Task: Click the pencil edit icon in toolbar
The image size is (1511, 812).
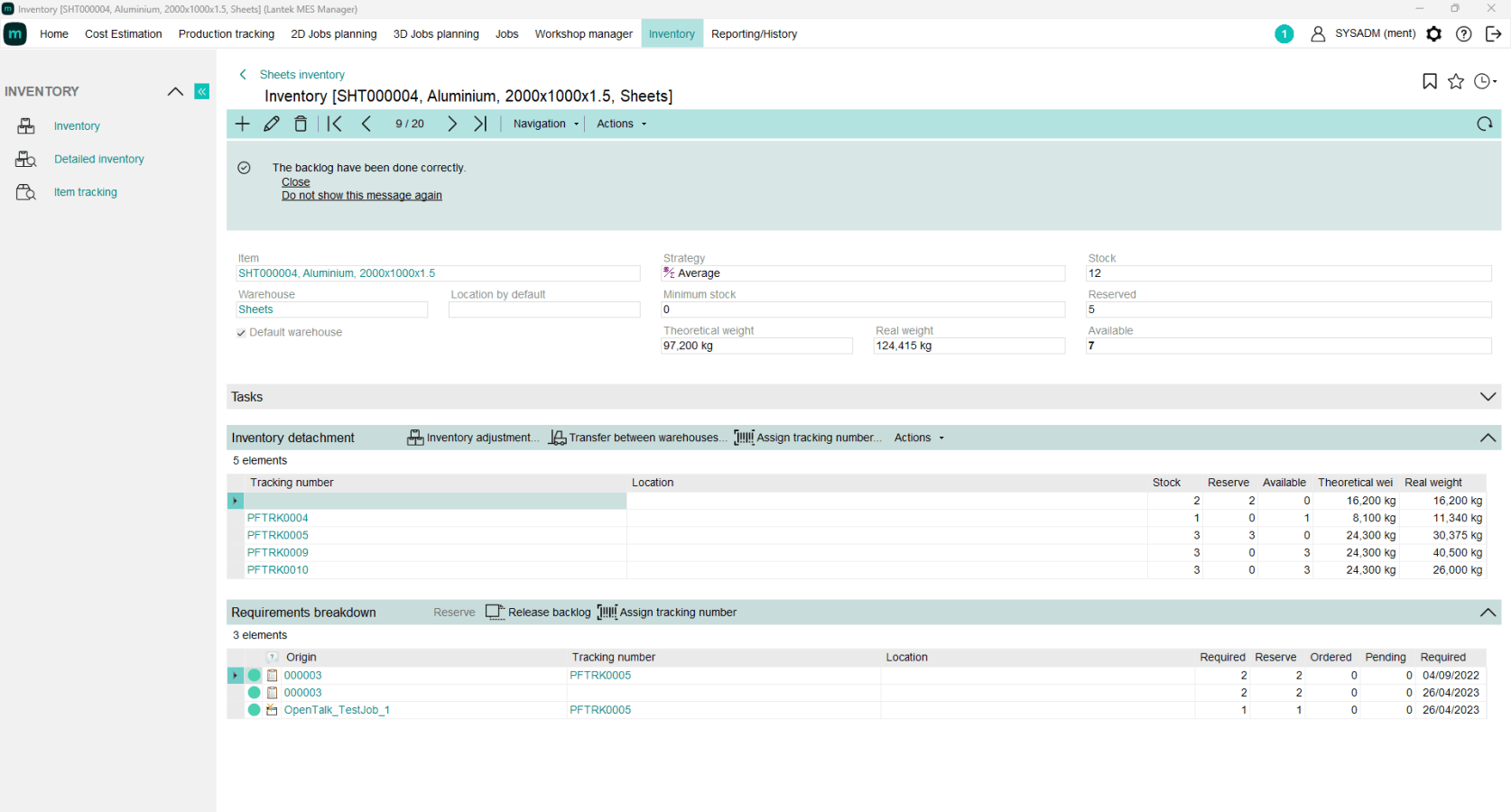Action: [x=272, y=124]
